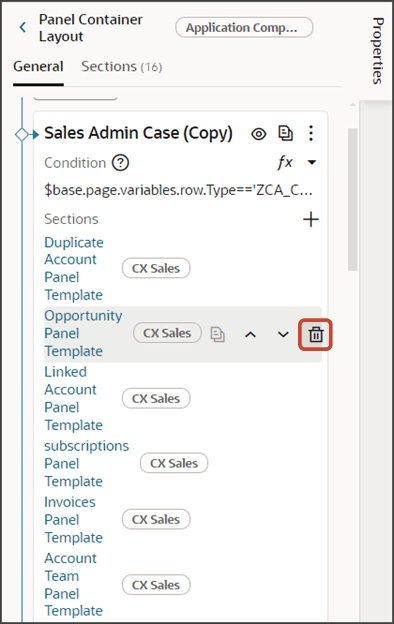The height and width of the screenshot is (624, 394).
Task: Move Opportunity Panel Template down
Action: click(x=283, y=335)
